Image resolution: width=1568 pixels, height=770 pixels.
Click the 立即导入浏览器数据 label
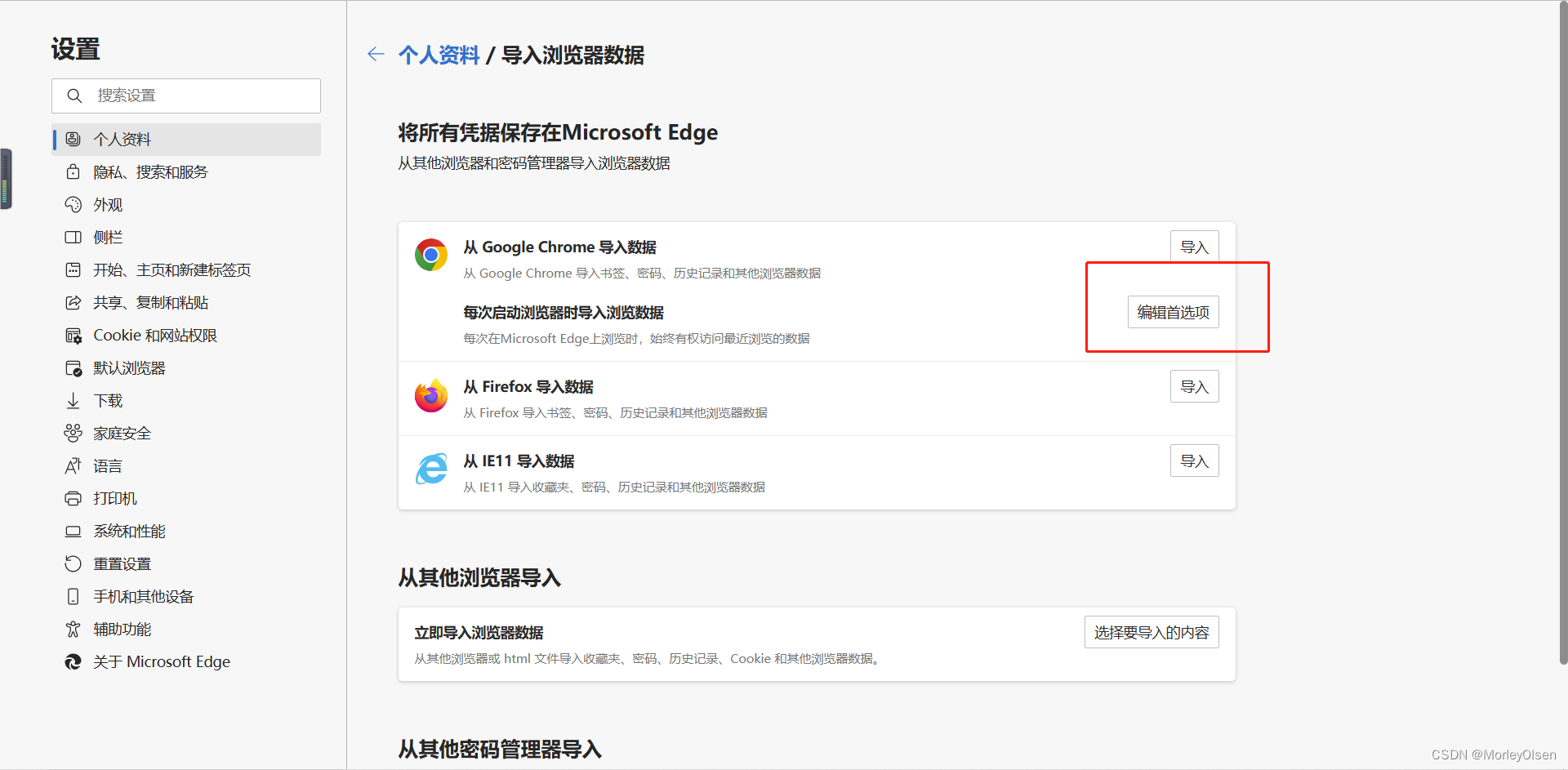tap(479, 632)
